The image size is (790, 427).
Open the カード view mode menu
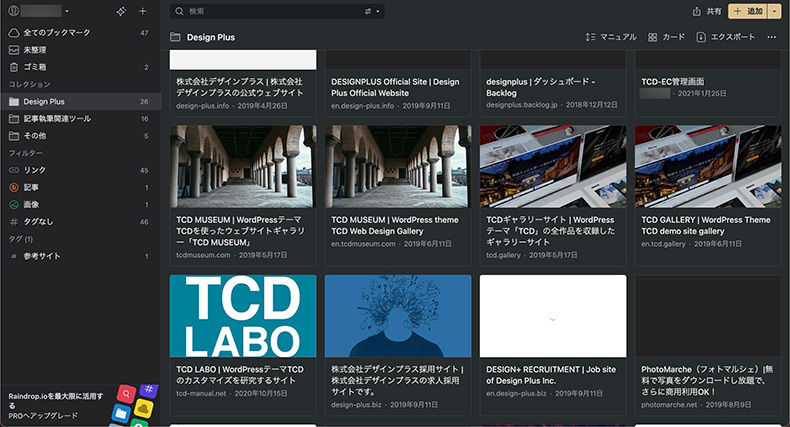[x=666, y=37]
